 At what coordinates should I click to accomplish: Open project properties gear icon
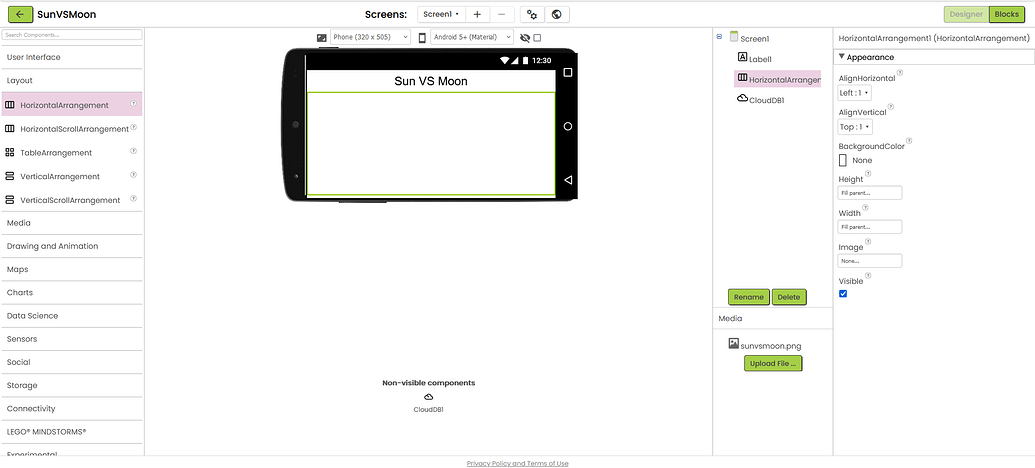click(532, 15)
